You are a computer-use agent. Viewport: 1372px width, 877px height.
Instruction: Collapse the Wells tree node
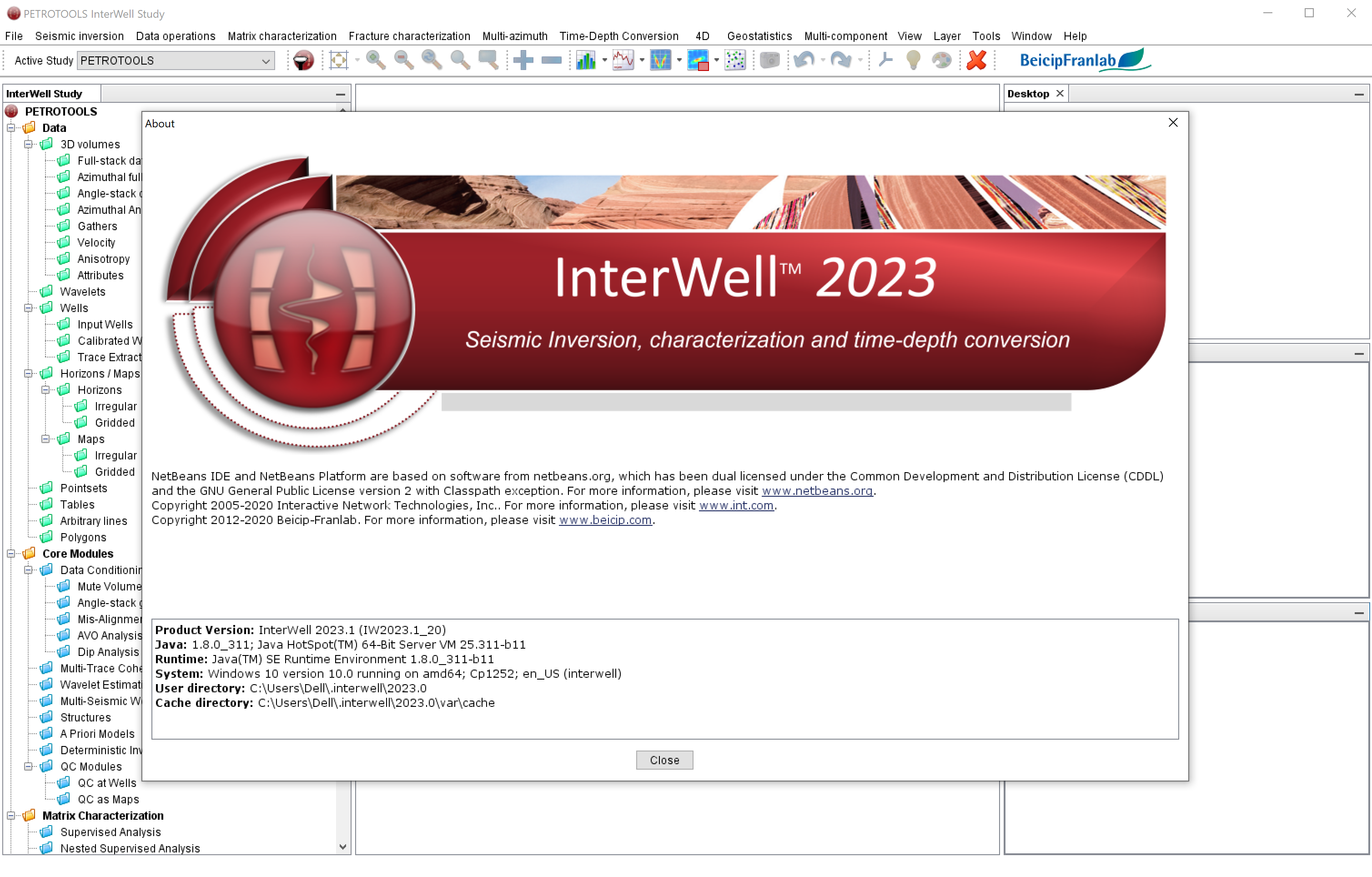click(28, 308)
